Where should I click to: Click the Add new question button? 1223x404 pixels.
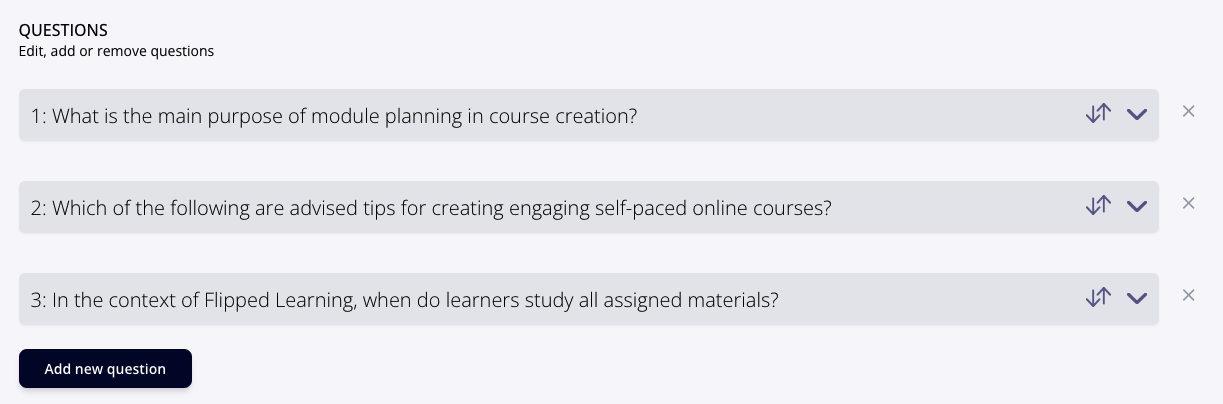(x=105, y=368)
